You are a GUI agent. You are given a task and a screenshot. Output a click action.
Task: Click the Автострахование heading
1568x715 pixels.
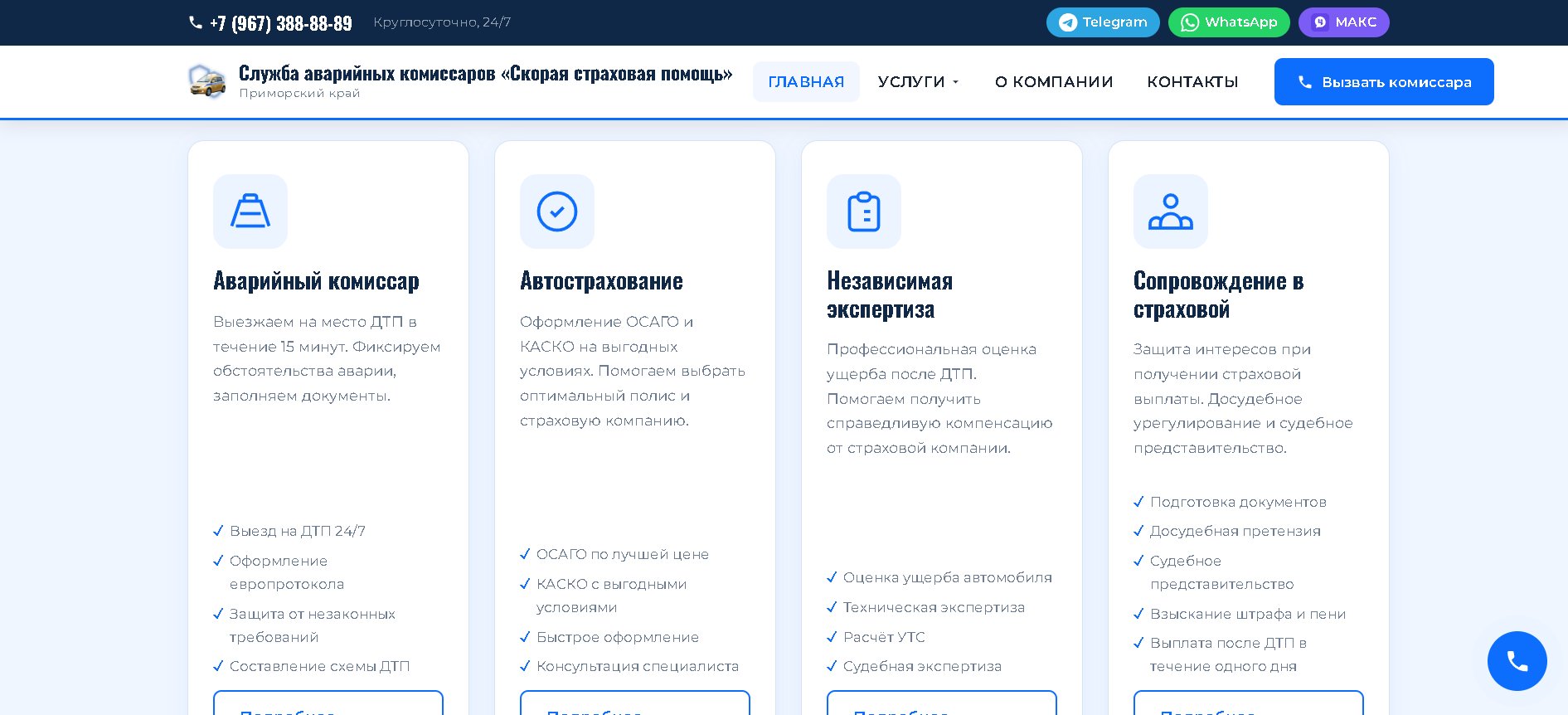pyautogui.click(x=601, y=281)
